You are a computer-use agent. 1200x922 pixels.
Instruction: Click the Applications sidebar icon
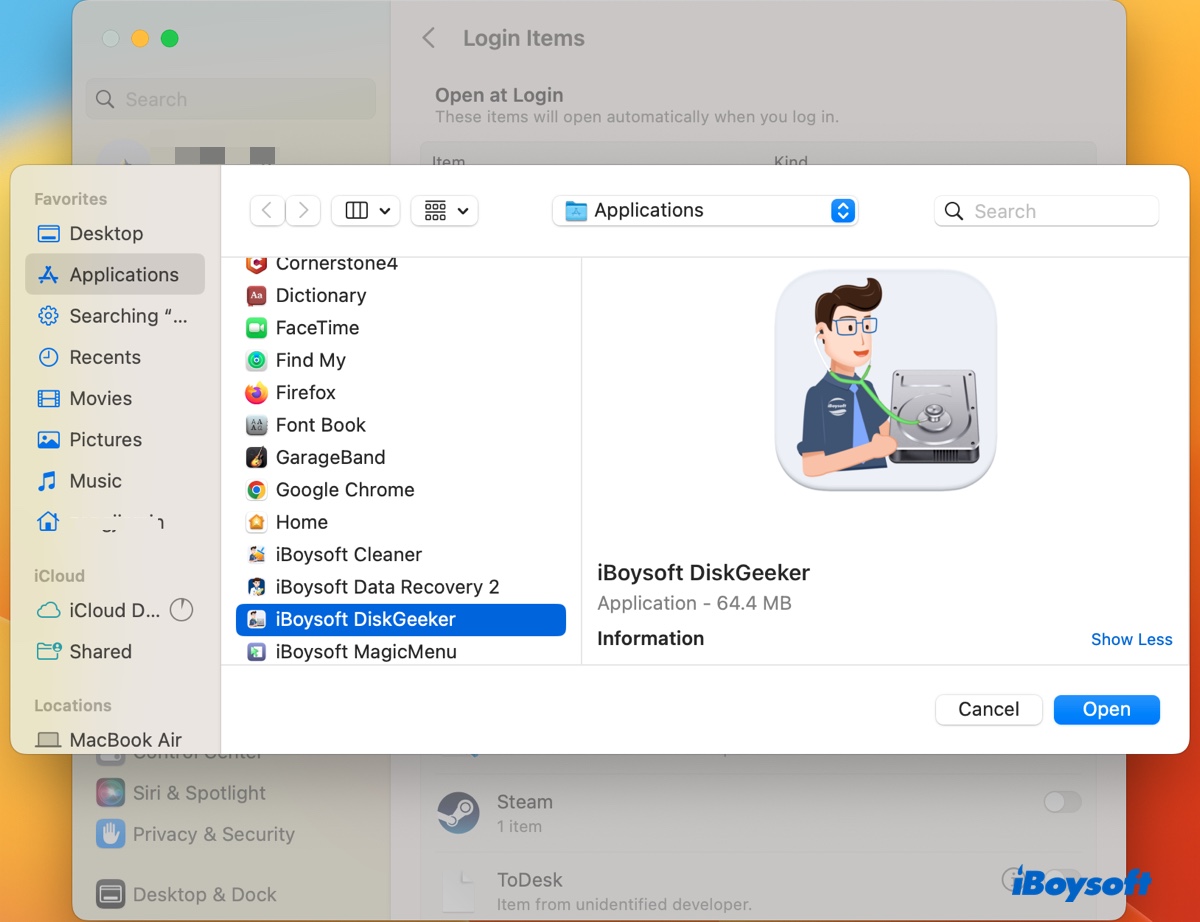click(48, 275)
